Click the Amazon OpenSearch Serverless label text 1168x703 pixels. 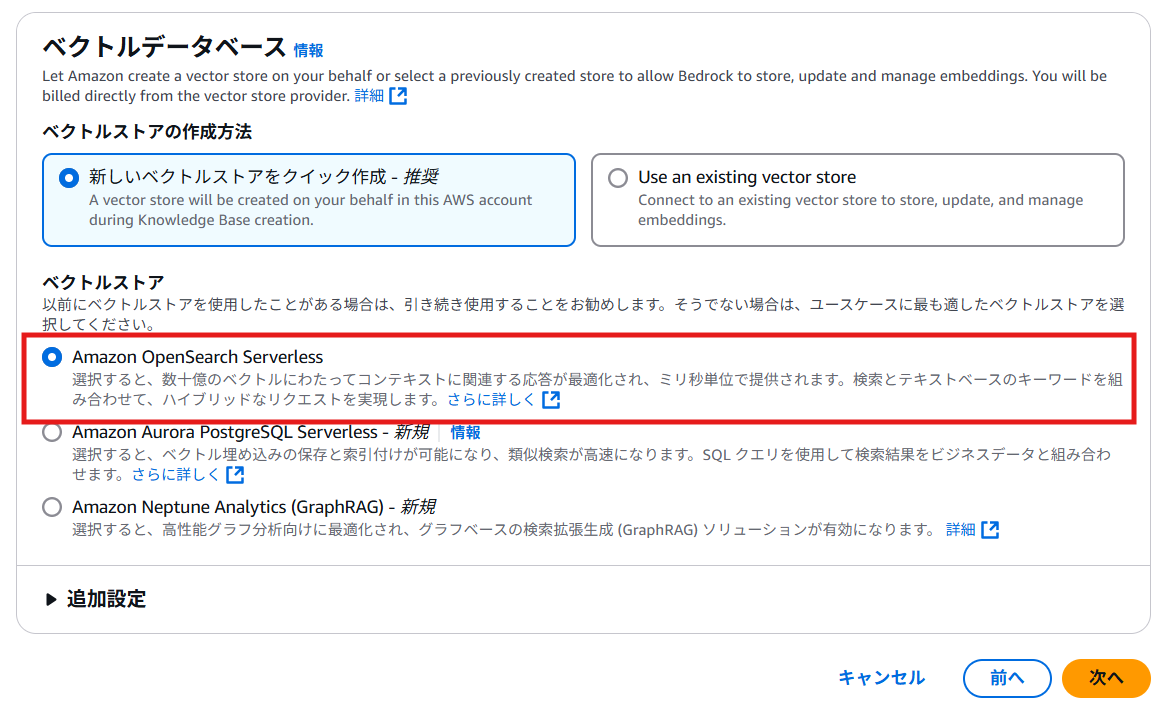[x=197, y=357]
